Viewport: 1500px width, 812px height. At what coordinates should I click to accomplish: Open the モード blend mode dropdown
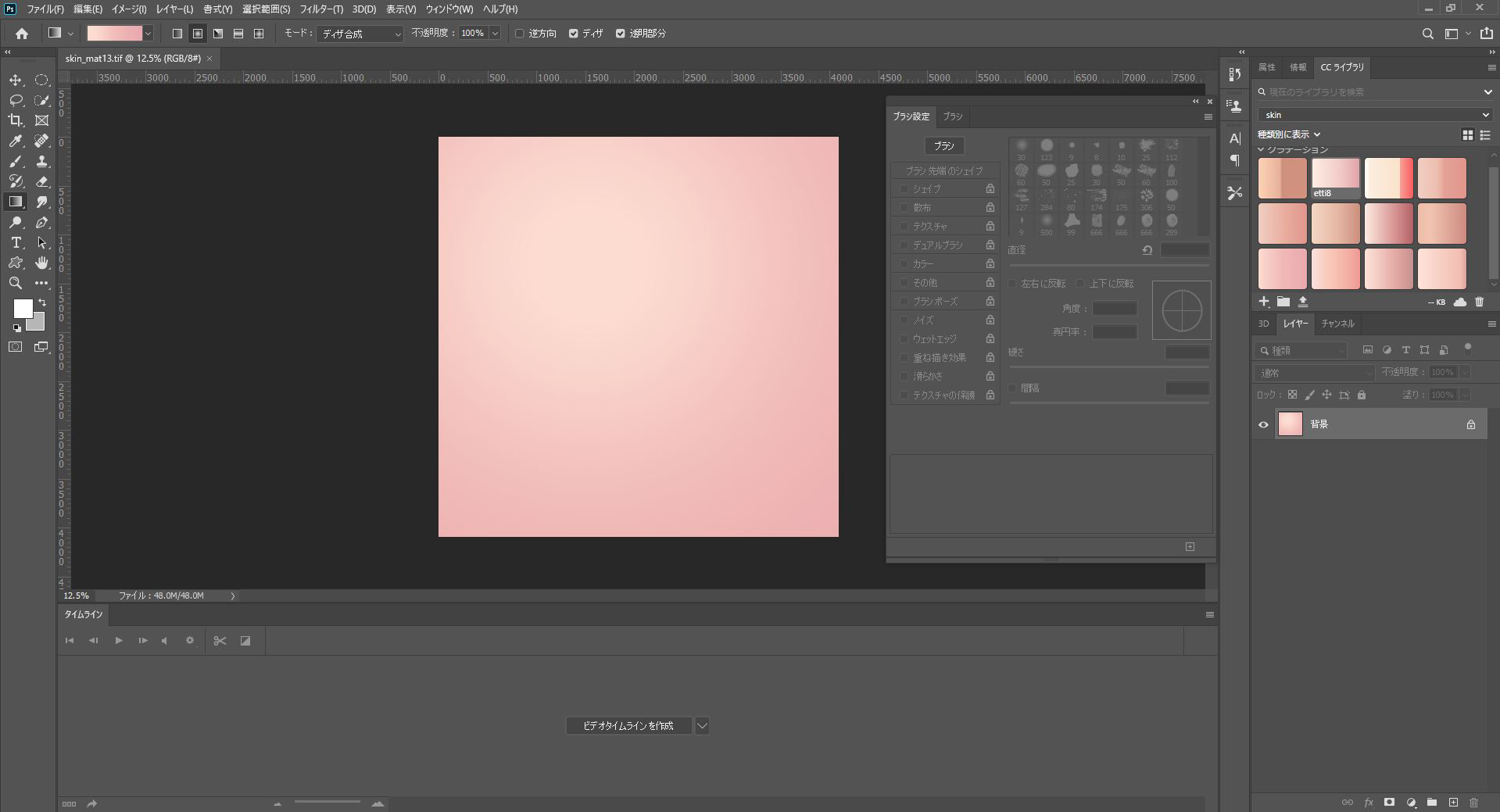point(360,34)
